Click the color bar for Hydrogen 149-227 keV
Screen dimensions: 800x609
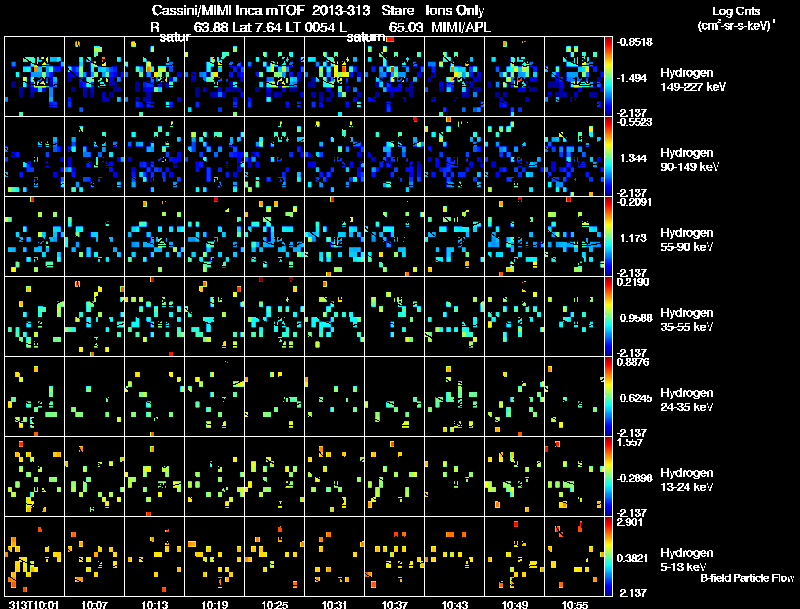610,76
